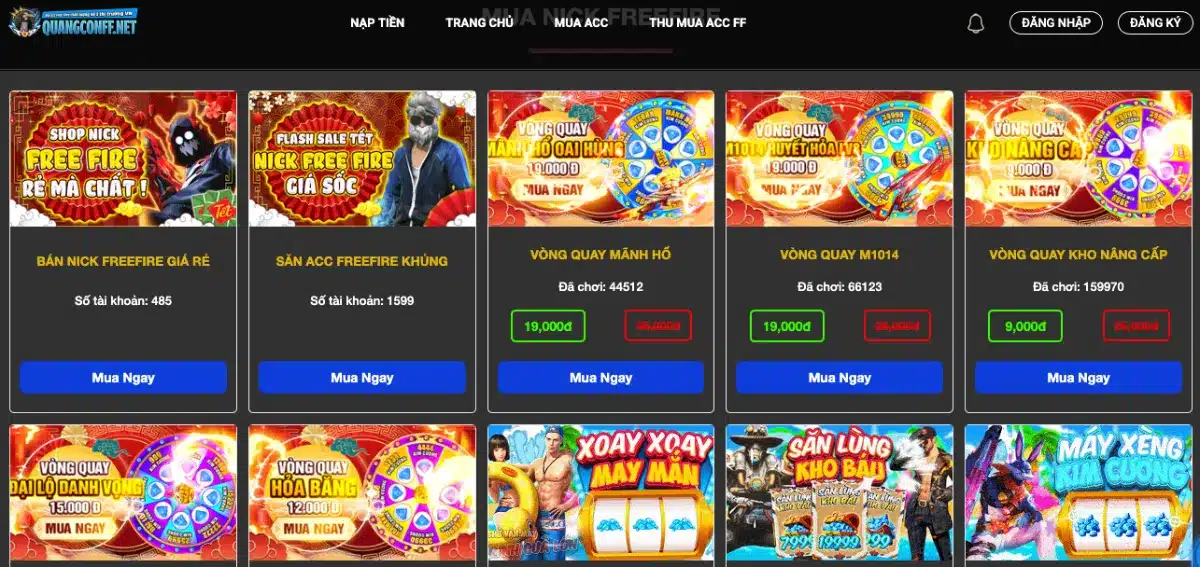Select Mua Acc in navigation
This screenshot has height=567, width=1200.
pyautogui.click(x=581, y=23)
